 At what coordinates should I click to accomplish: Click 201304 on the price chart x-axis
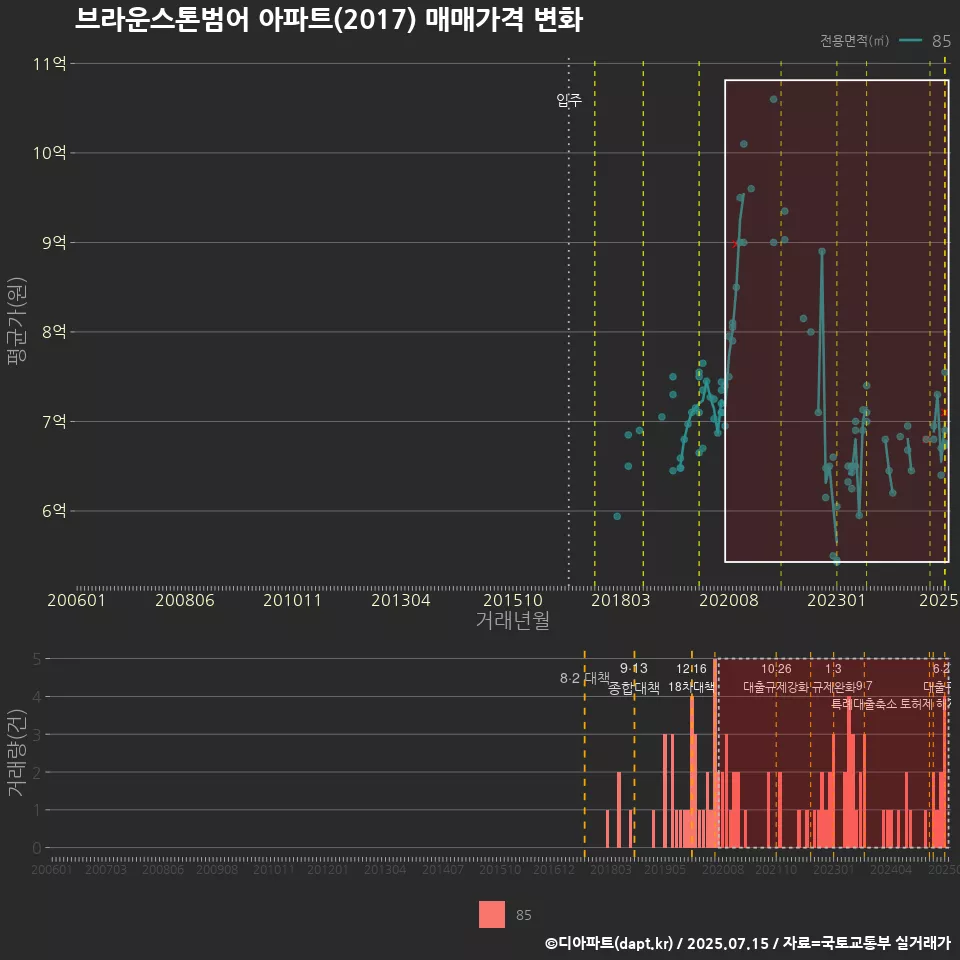400,600
